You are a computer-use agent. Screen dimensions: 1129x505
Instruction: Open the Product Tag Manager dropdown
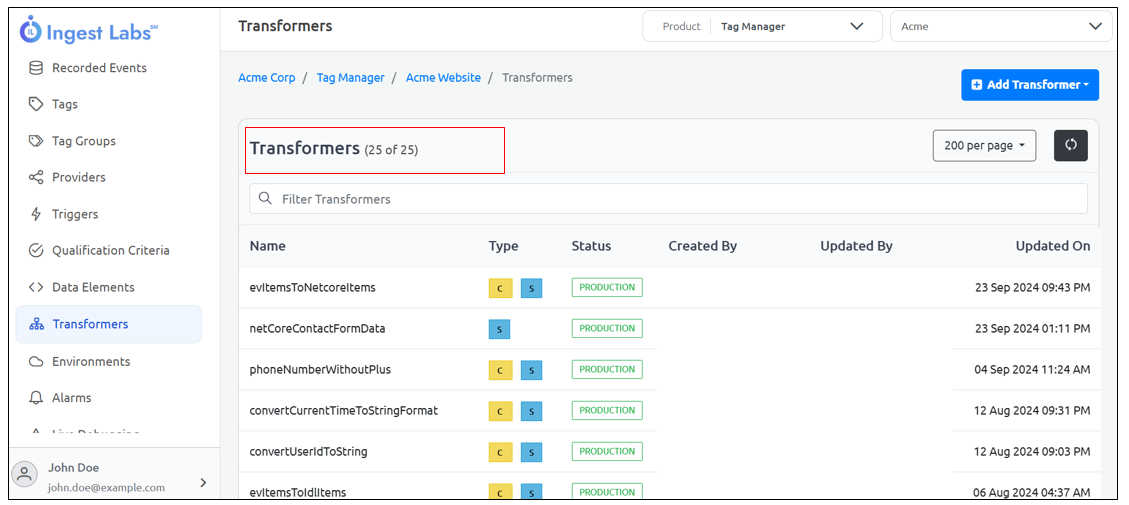(762, 26)
